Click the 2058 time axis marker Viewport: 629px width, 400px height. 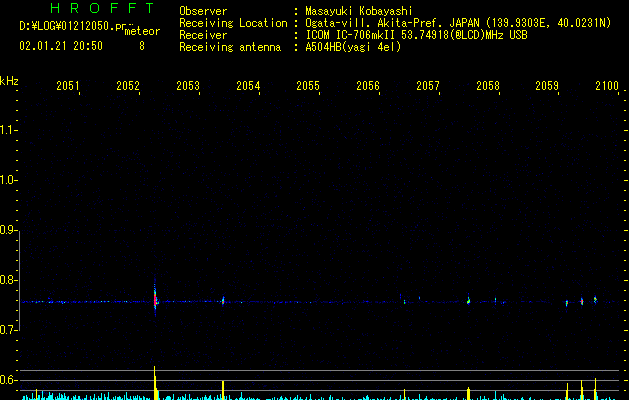click(488, 86)
